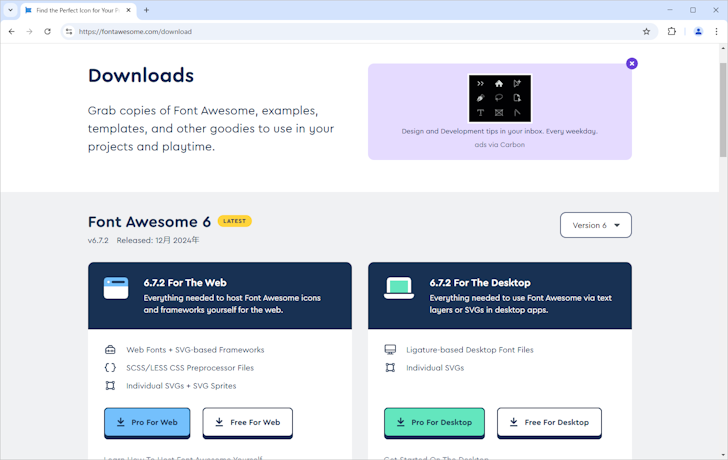Click the vector icon beside SVG Sprites

[110, 386]
